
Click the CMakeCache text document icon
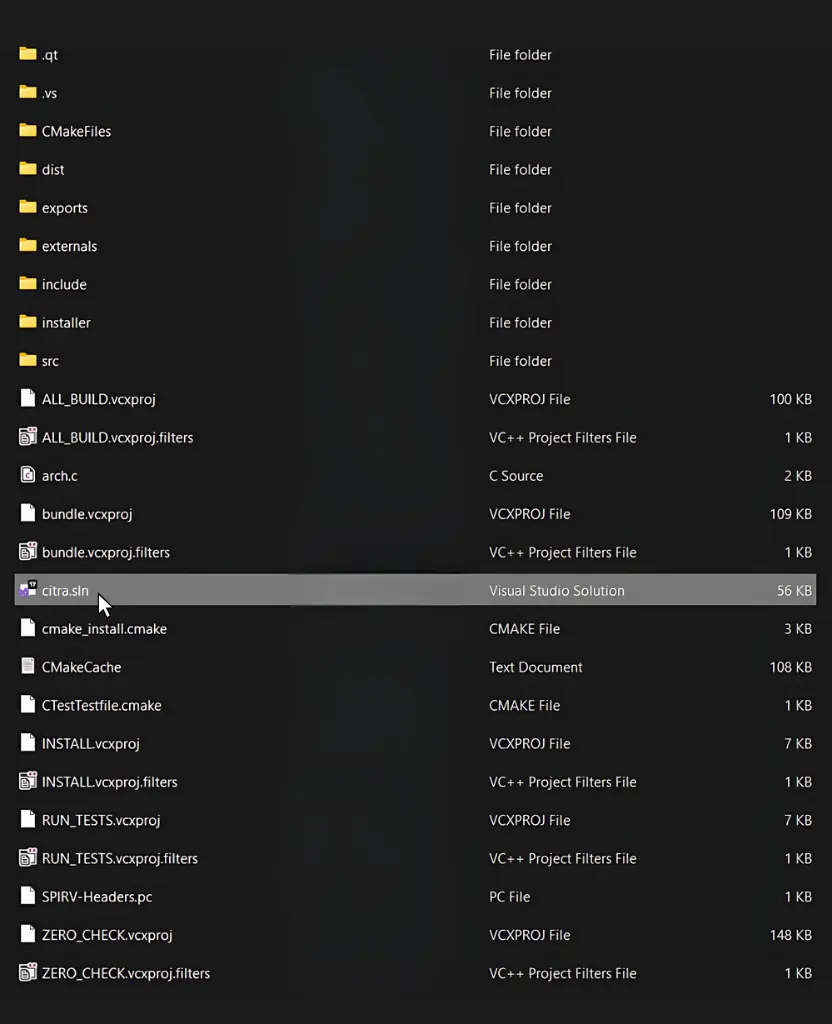[x=28, y=667]
